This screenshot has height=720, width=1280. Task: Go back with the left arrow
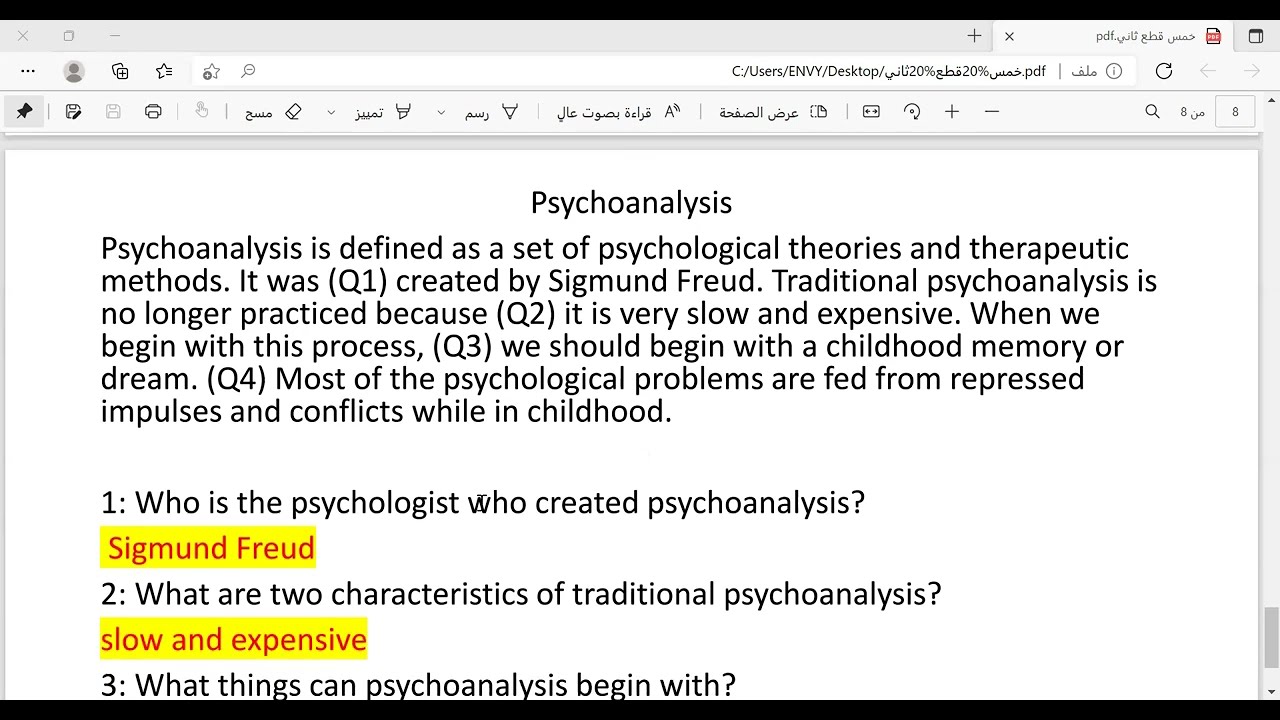[1208, 71]
